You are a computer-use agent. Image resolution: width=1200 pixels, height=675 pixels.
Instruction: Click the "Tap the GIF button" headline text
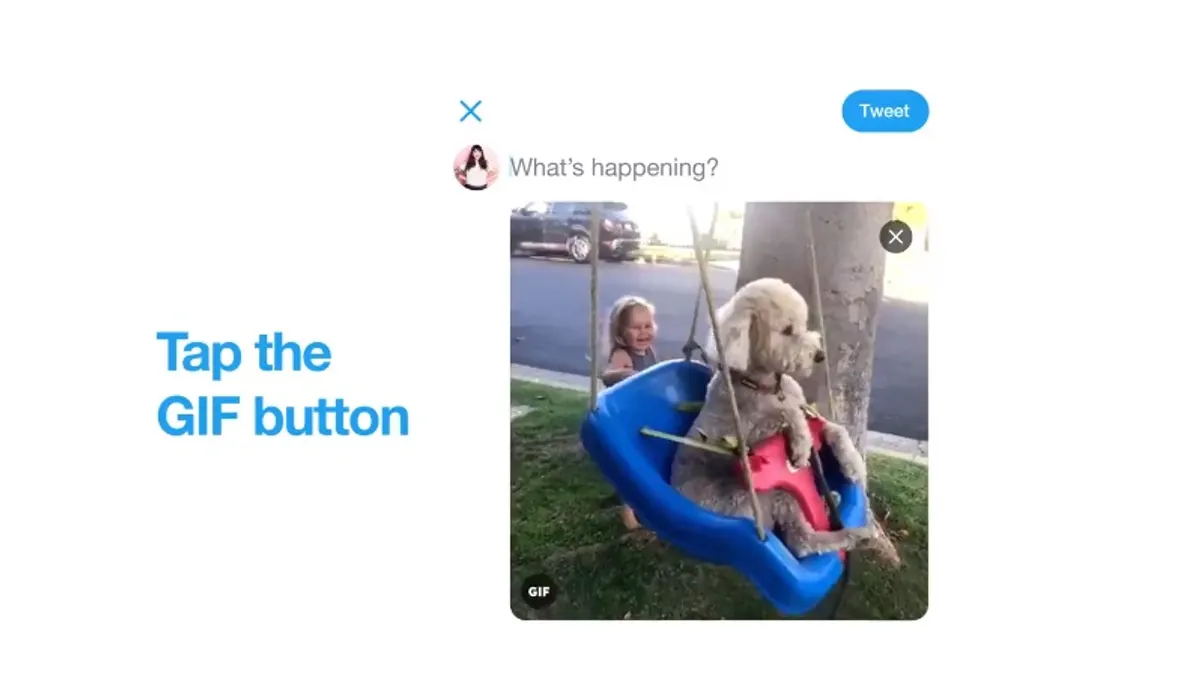click(283, 385)
